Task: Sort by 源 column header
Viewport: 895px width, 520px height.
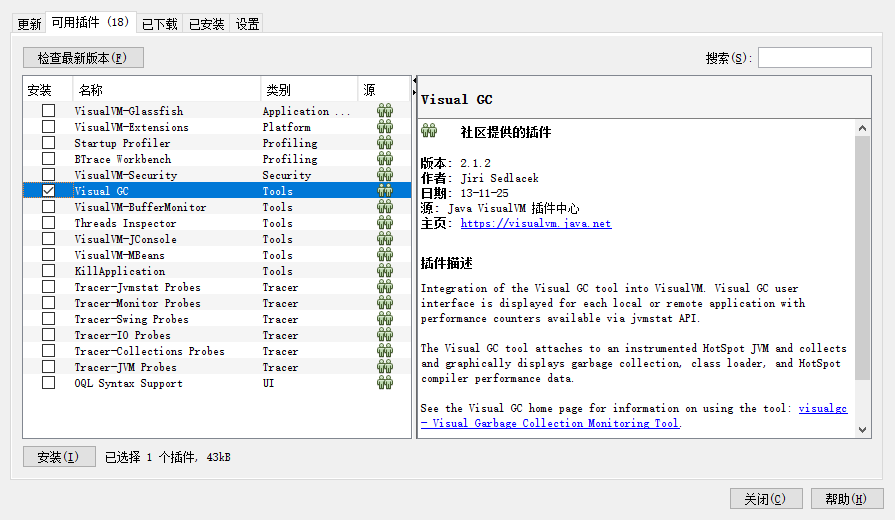Action: (384, 90)
